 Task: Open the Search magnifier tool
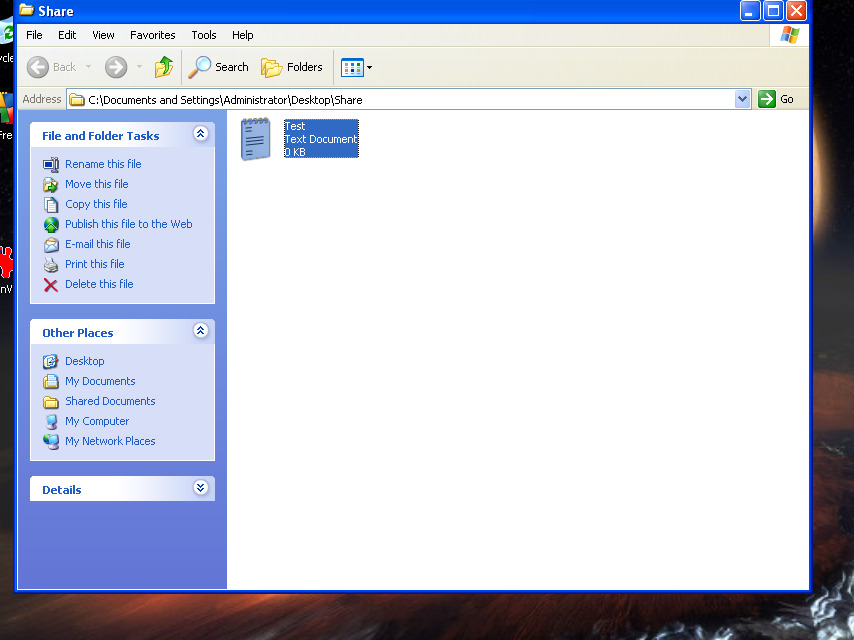tap(218, 67)
